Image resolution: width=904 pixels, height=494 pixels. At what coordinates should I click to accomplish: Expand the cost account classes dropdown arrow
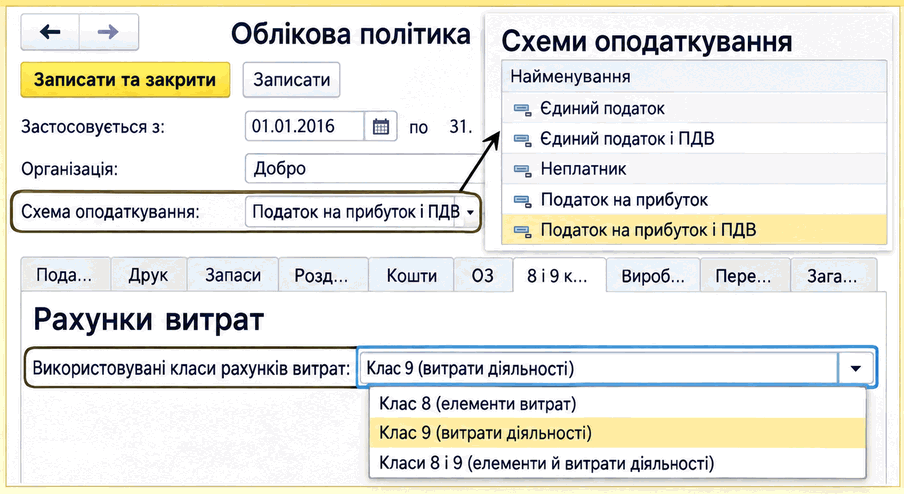tap(856, 368)
